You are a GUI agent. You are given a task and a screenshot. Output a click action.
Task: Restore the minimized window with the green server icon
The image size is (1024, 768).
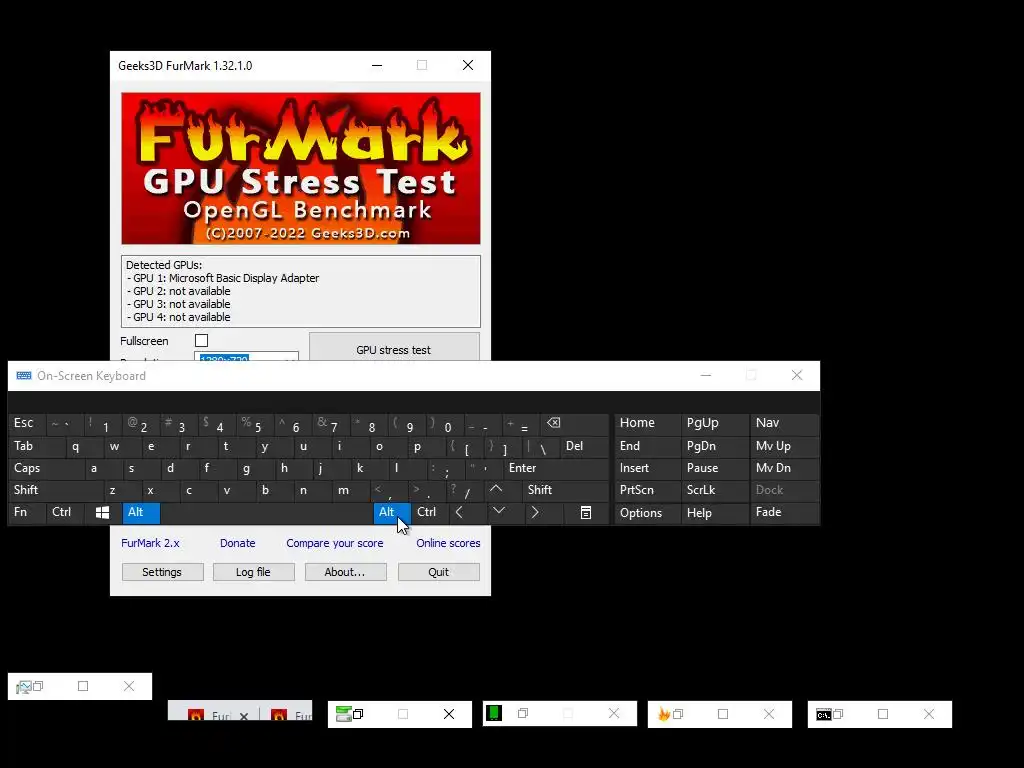[358, 714]
